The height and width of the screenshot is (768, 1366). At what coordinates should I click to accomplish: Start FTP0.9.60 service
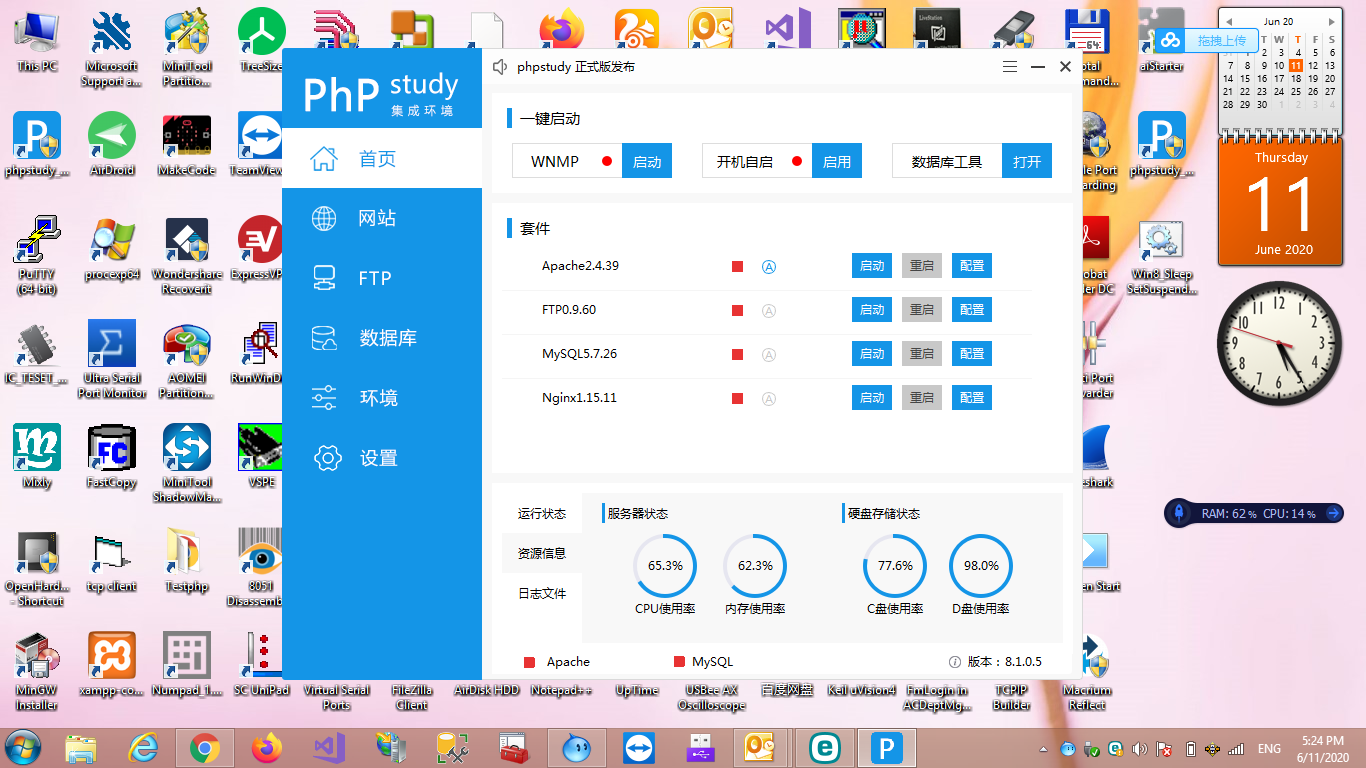(872, 310)
